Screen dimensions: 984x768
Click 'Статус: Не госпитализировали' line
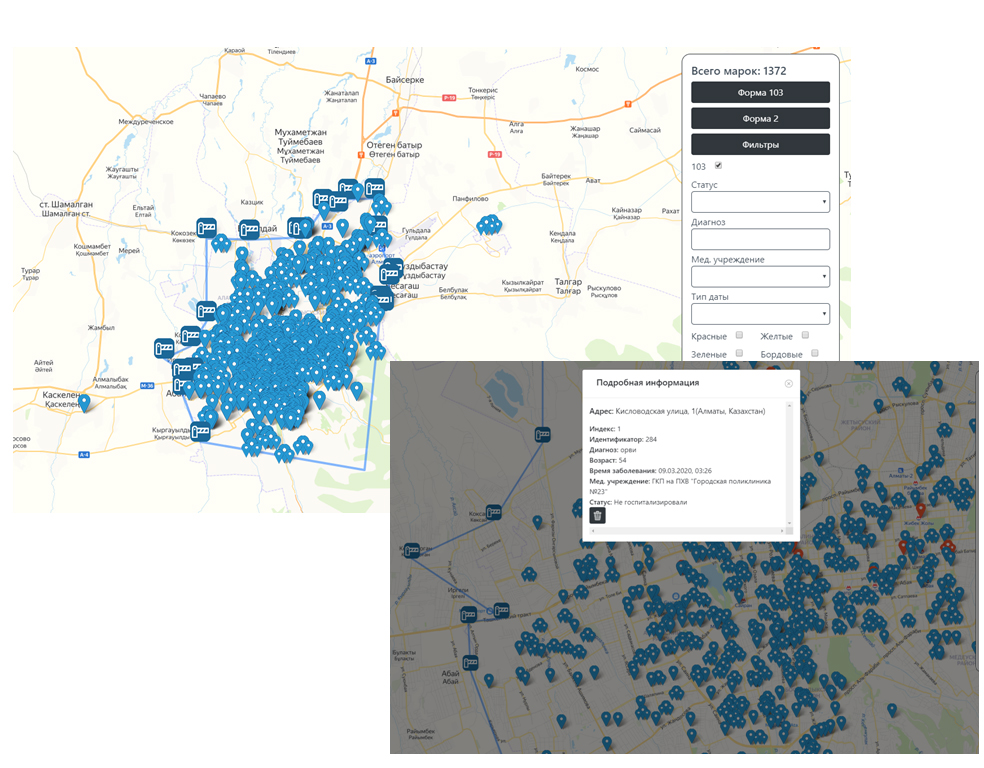(x=638, y=502)
